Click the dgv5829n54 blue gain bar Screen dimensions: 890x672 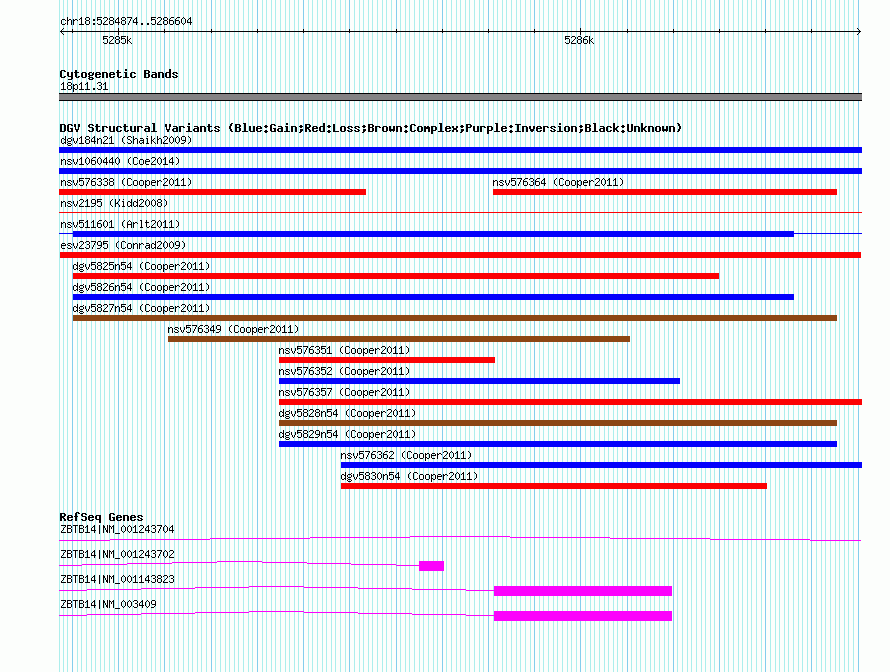point(558,444)
